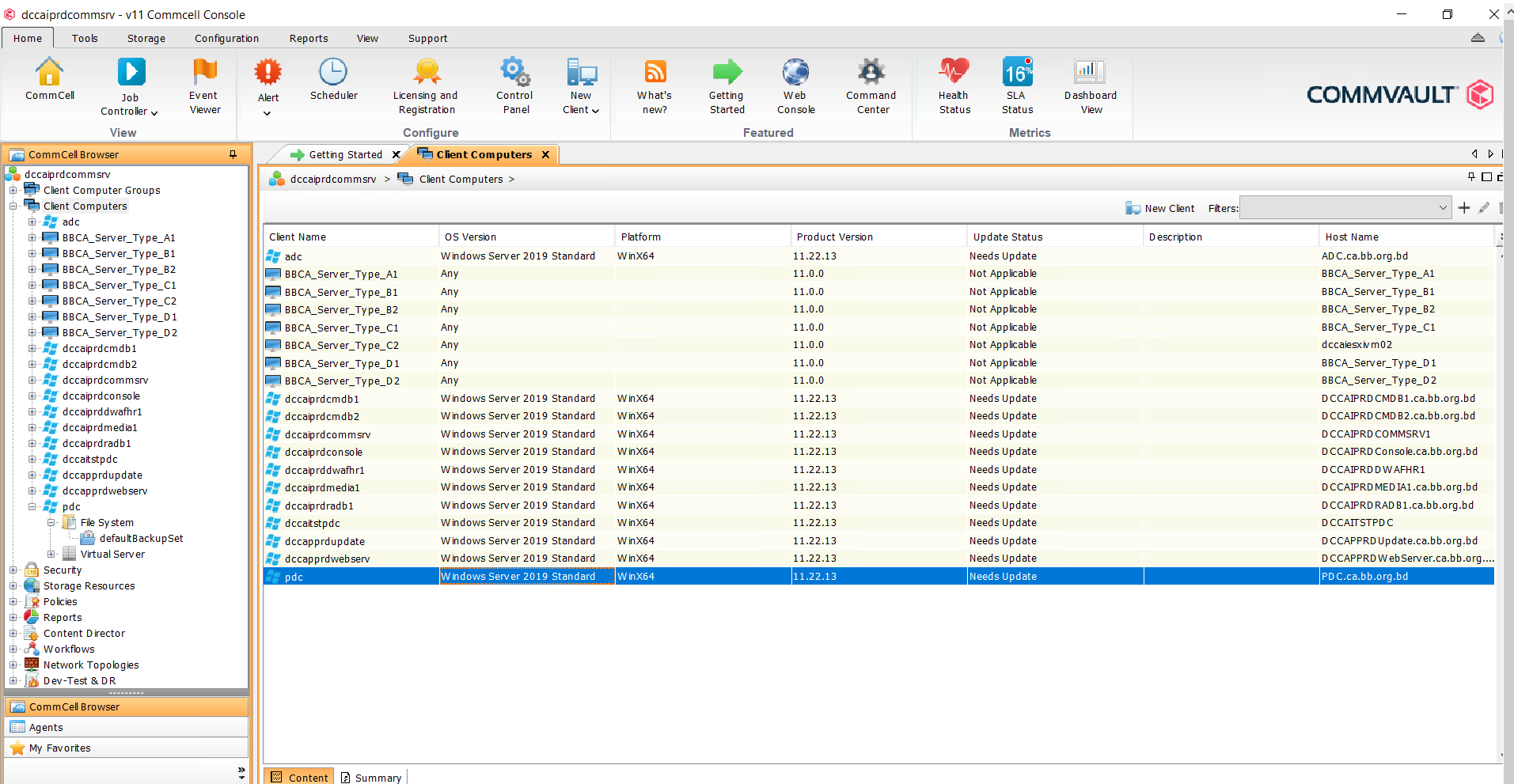The height and width of the screenshot is (784, 1514).
Task: Select Content Director in the tree
Action: (84, 633)
